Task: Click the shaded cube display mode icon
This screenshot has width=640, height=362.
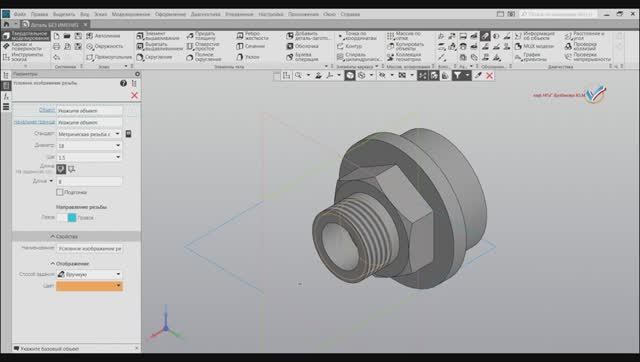Action: pyautogui.click(x=350, y=76)
